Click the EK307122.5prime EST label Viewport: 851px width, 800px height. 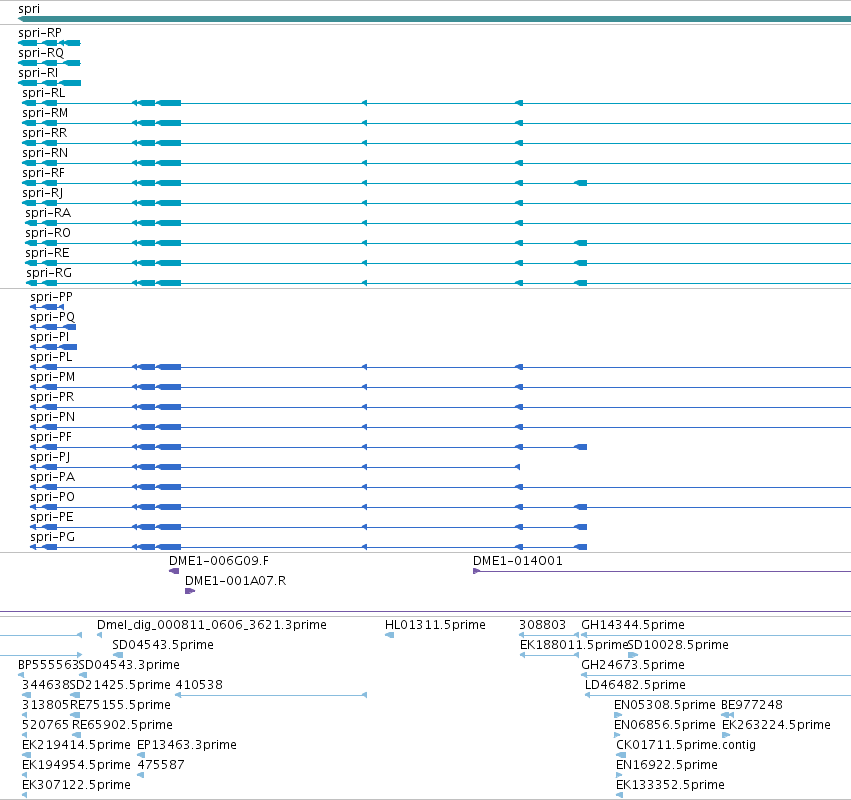click(77, 785)
